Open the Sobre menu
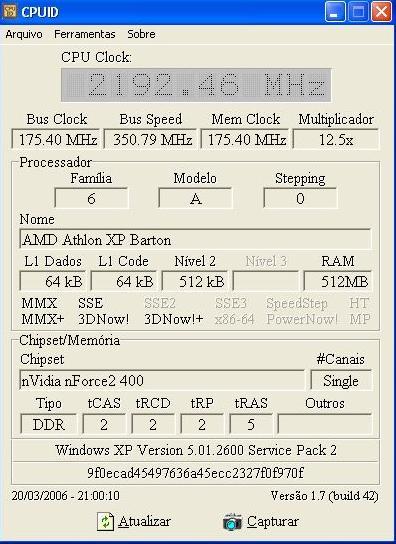This screenshot has height=544, width=396. coord(141,34)
